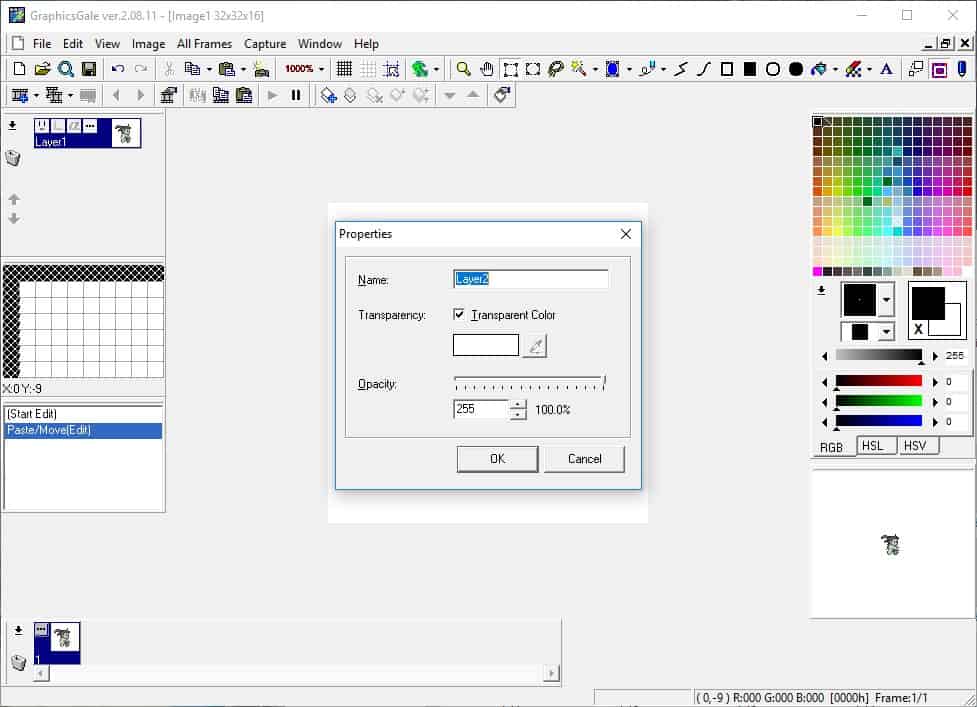
Task: Open Layer1 options ellipsis button
Action: point(90,126)
